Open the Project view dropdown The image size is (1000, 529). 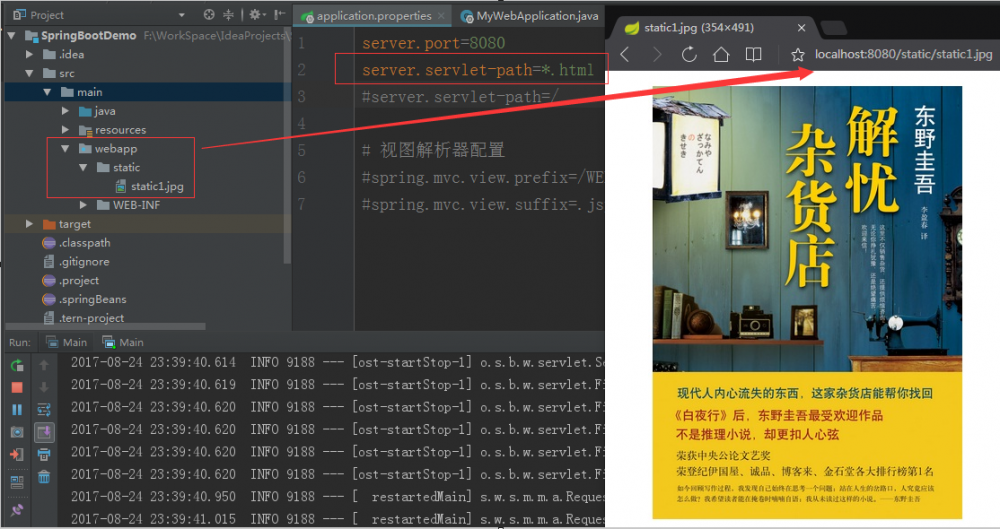click(182, 15)
